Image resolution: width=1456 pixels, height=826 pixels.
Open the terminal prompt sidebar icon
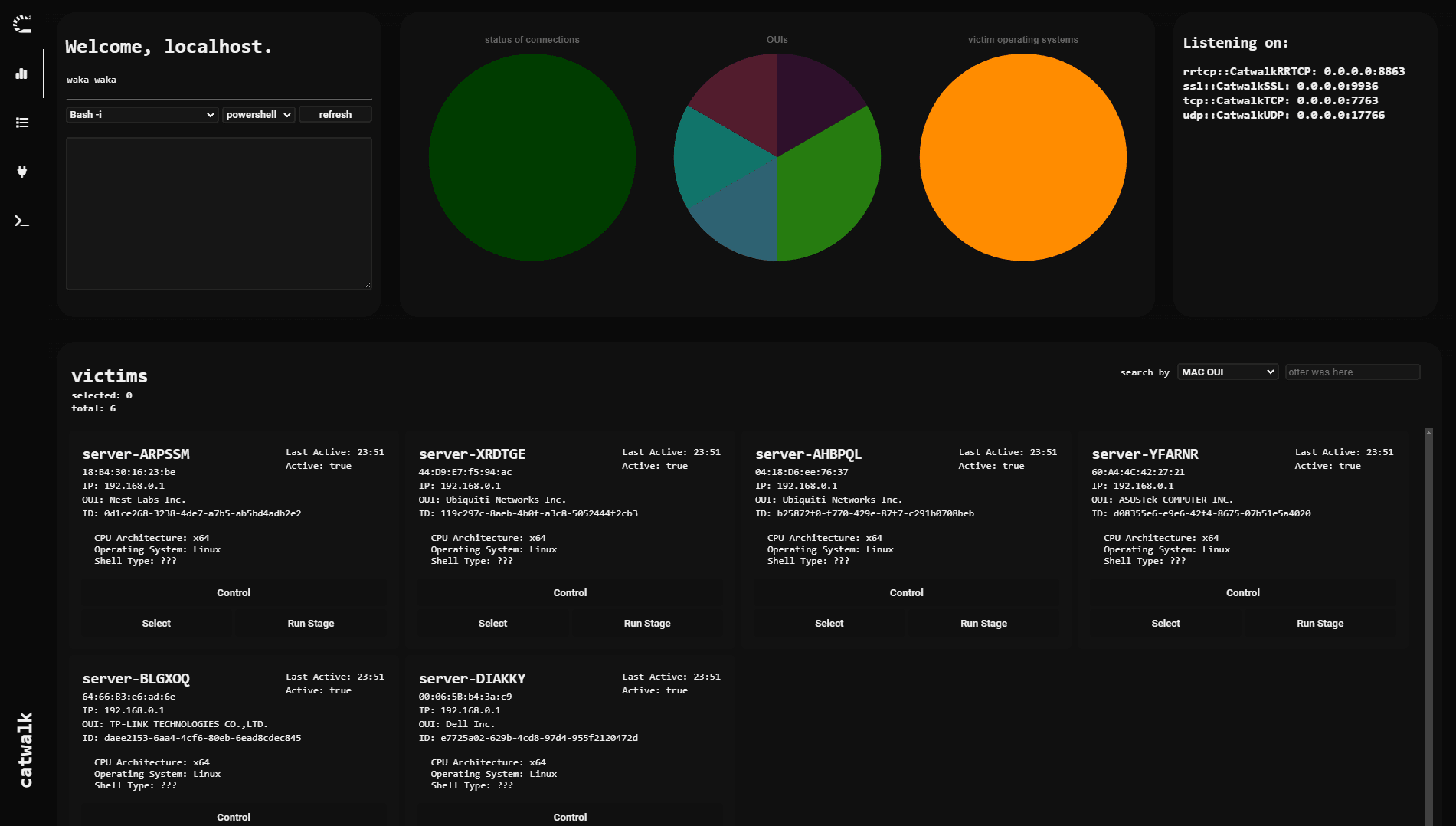click(21, 221)
